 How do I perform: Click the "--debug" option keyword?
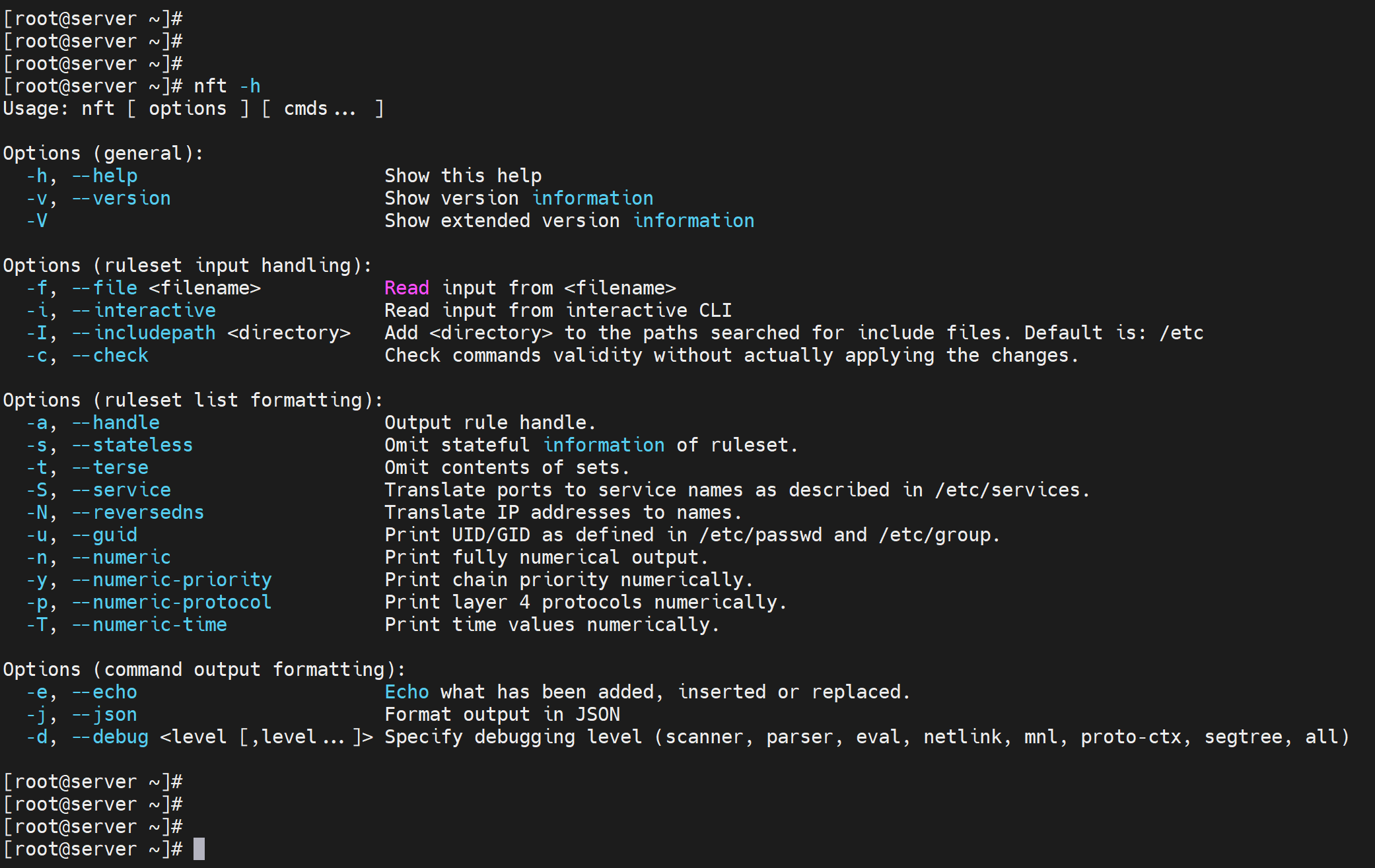pyautogui.click(x=110, y=737)
